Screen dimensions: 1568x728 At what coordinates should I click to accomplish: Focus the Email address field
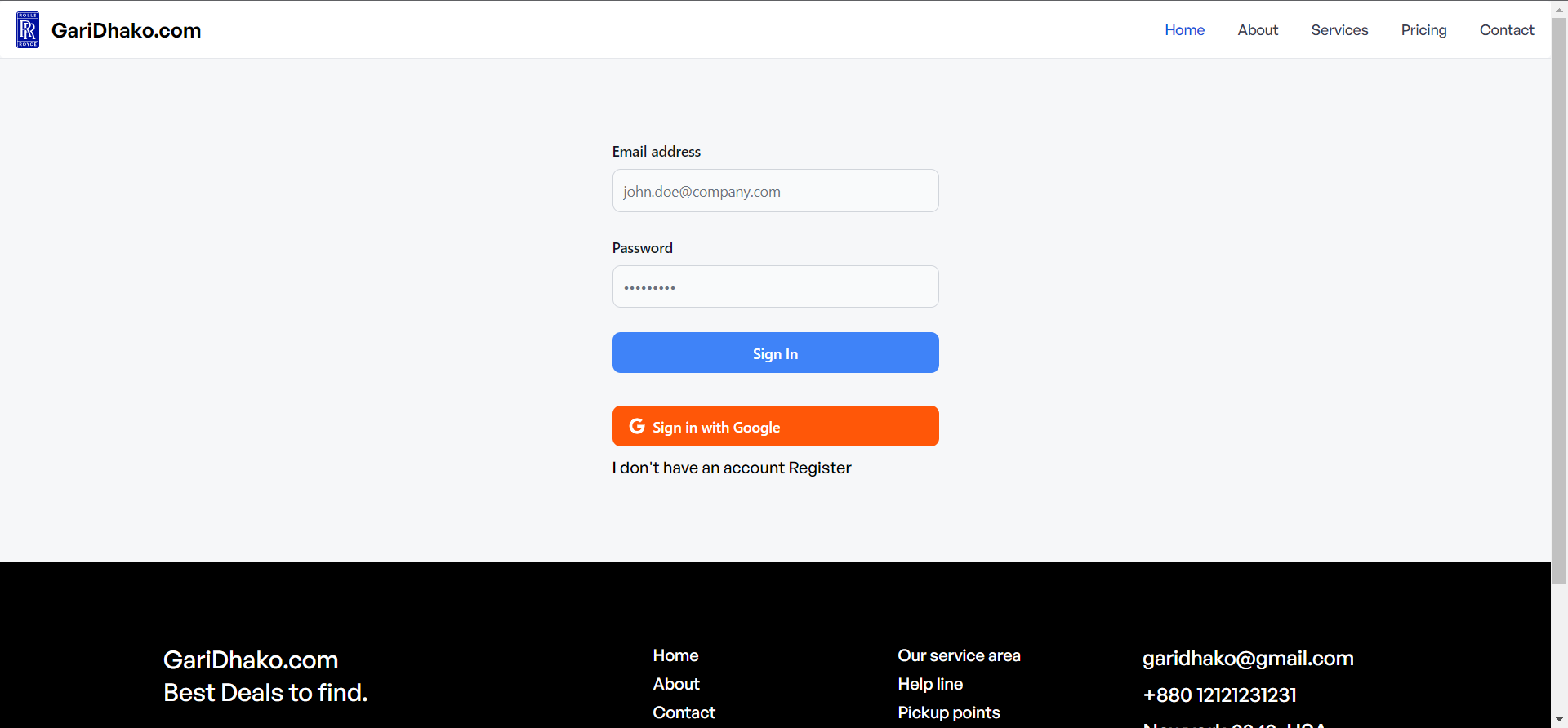coord(776,191)
